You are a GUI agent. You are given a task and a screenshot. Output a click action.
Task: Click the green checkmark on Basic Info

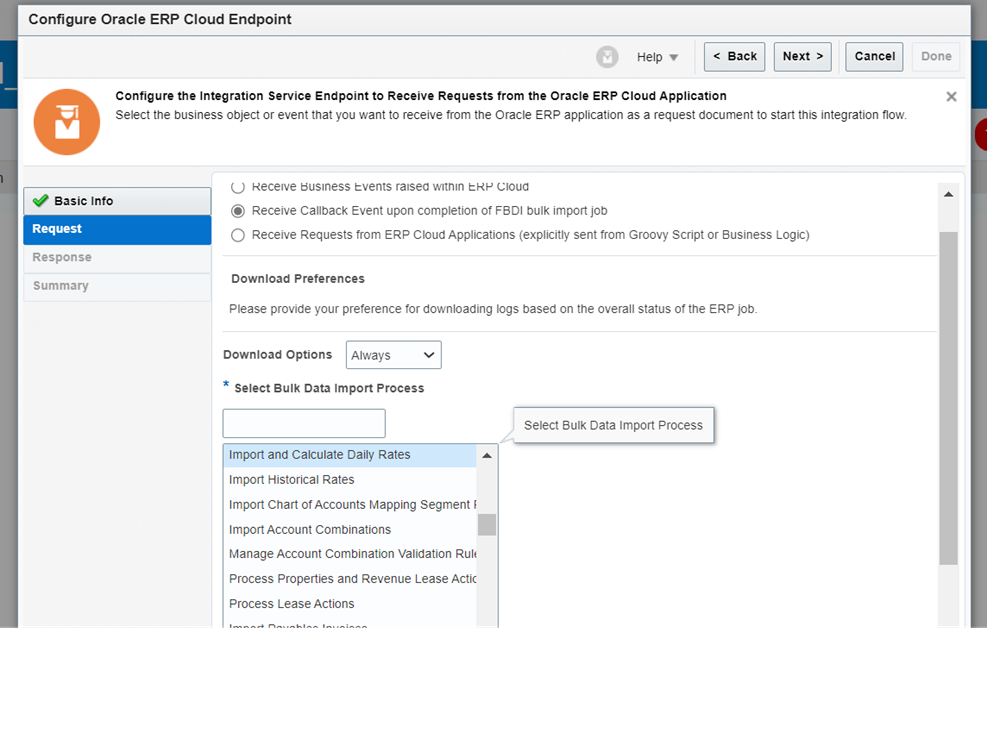[41, 201]
